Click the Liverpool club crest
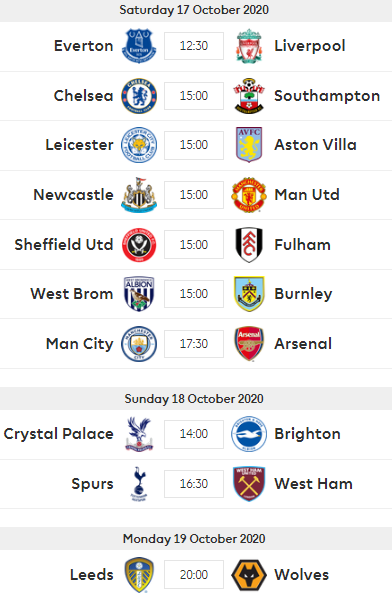Image resolution: width=392 pixels, height=598 pixels. [x=249, y=46]
